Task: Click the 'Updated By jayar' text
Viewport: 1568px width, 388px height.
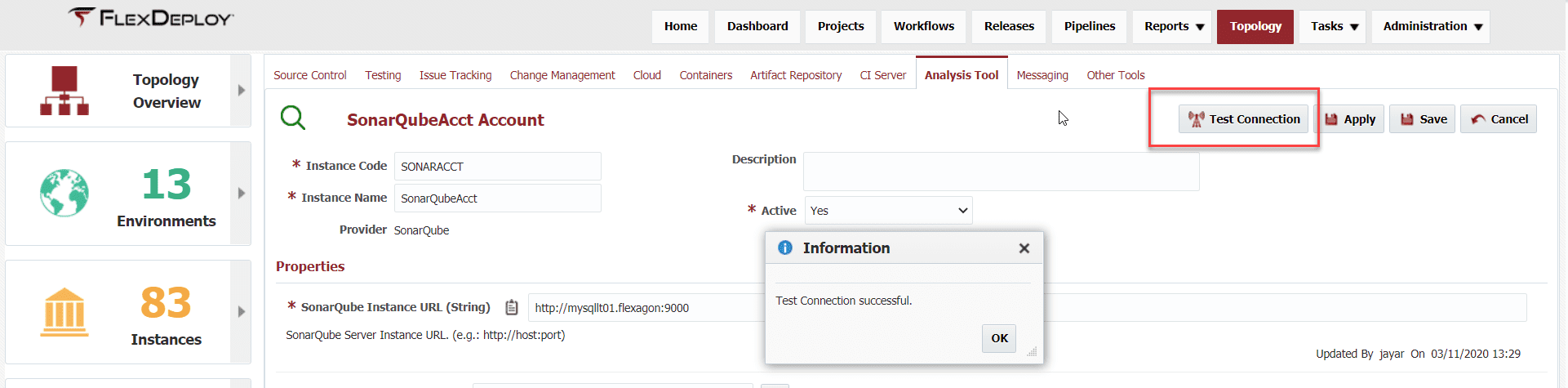Action: [1360, 354]
